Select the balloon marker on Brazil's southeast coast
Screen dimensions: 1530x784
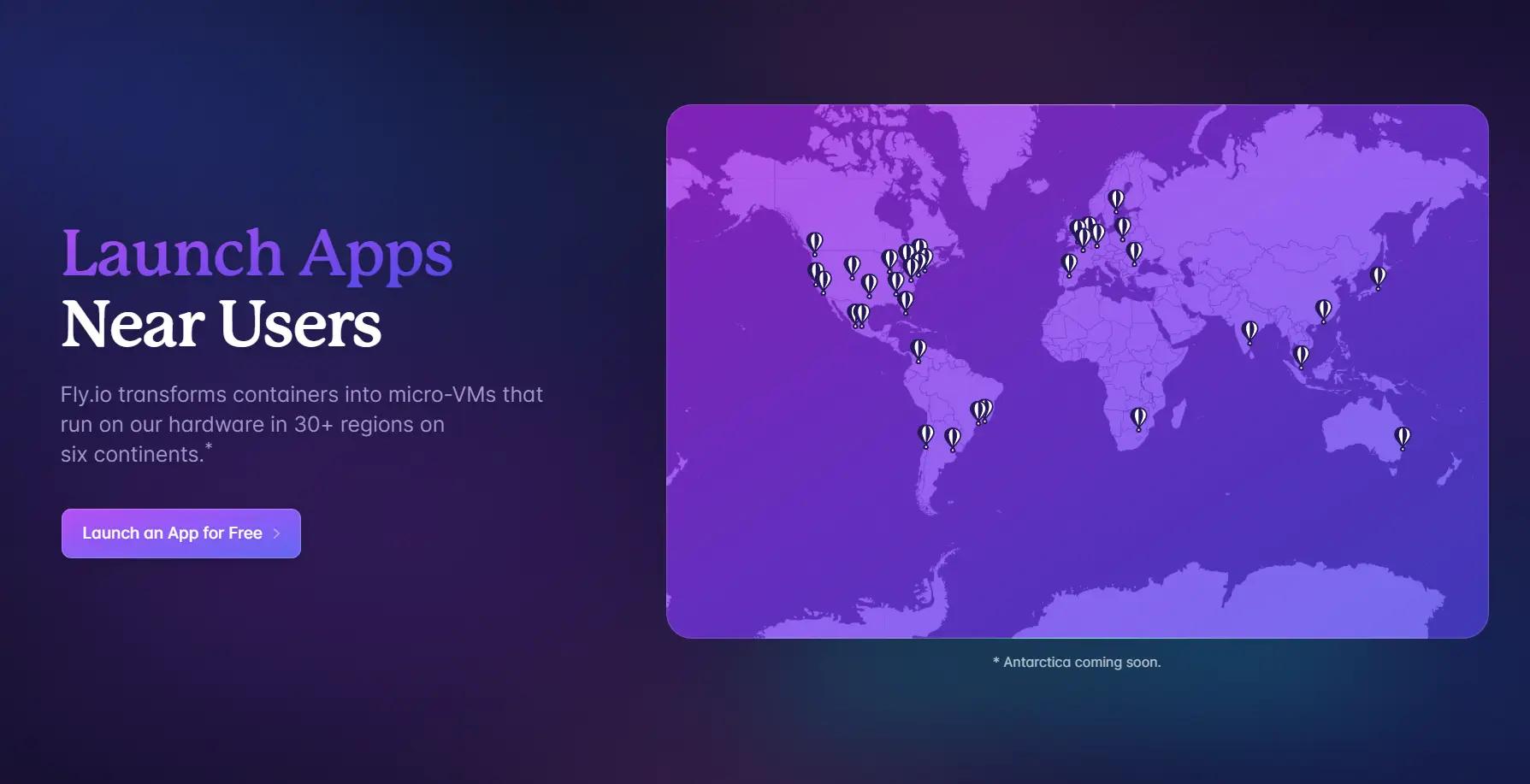click(981, 411)
